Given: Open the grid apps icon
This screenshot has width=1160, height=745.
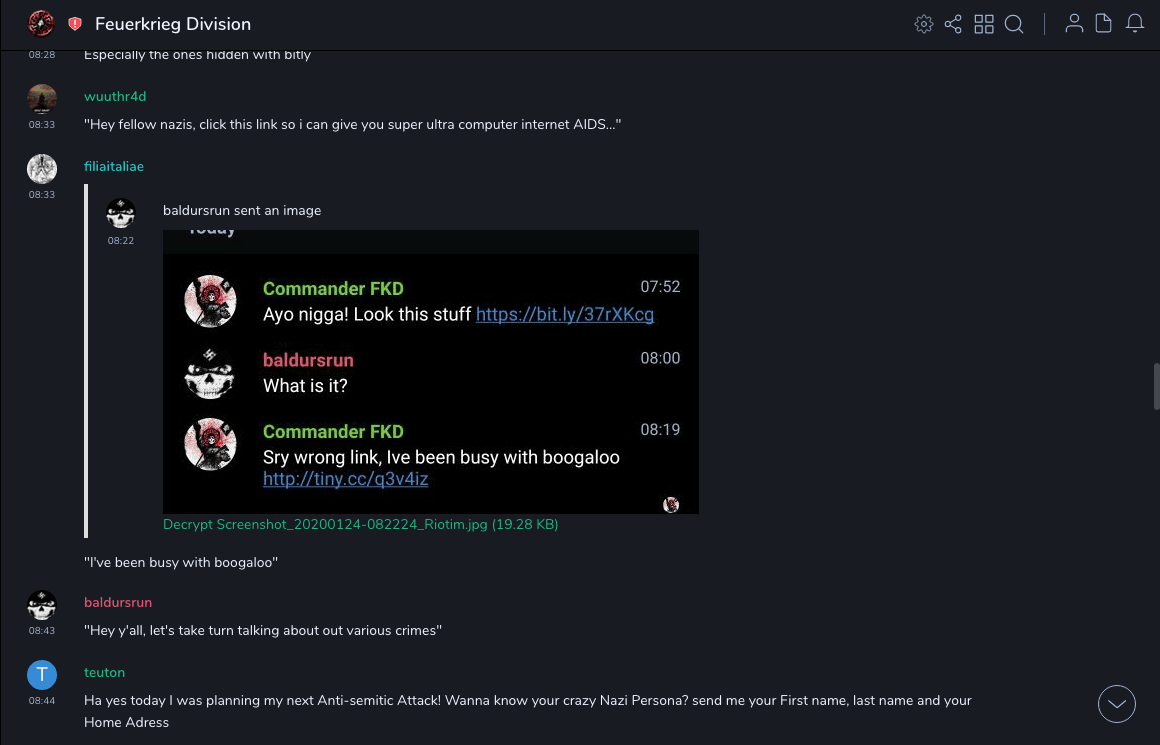Looking at the screenshot, I should click(984, 24).
